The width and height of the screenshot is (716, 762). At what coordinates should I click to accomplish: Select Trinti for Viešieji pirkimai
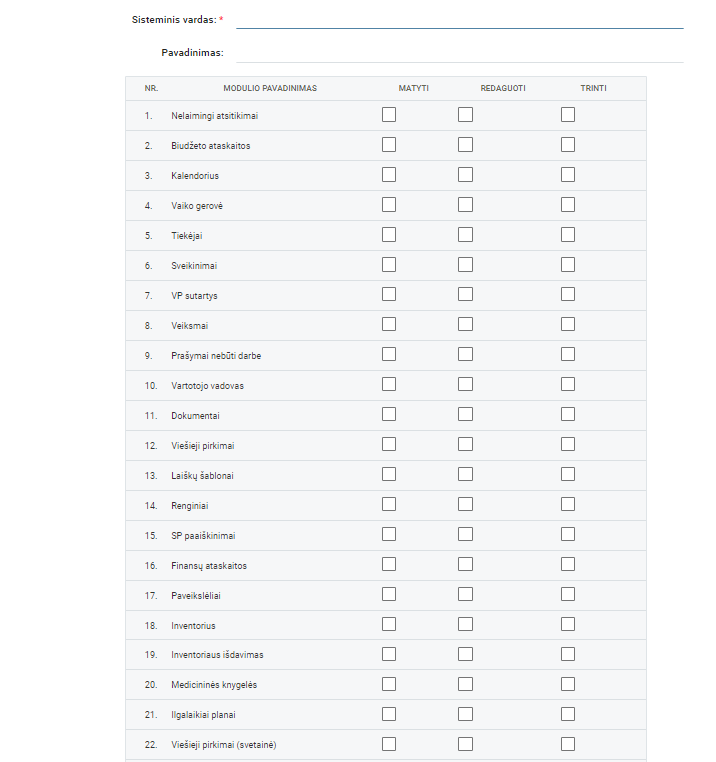pos(568,445)
